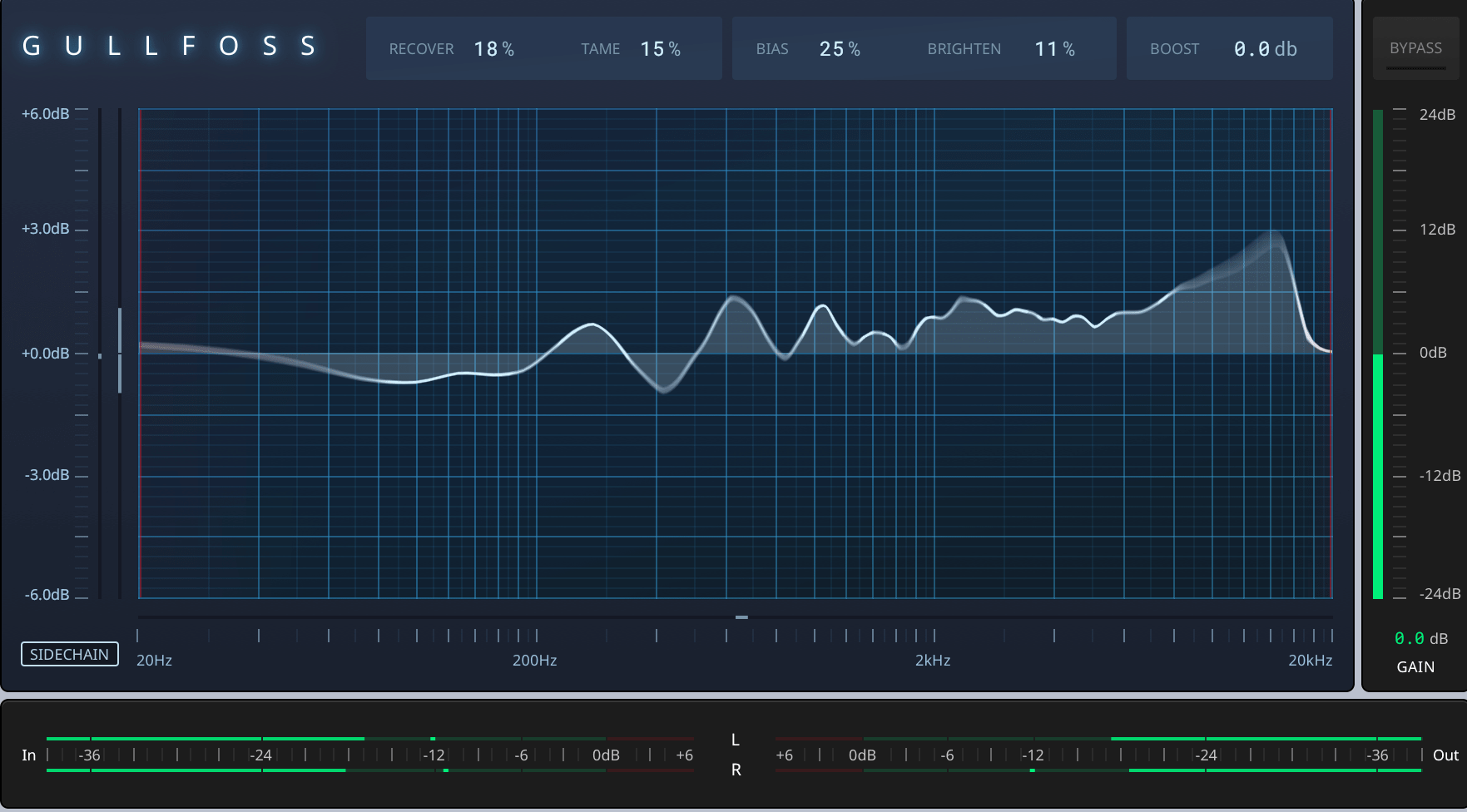Click the 200Hz frequency label
Viewport: 1467px width, 812px height.
[x=535, y=661]
